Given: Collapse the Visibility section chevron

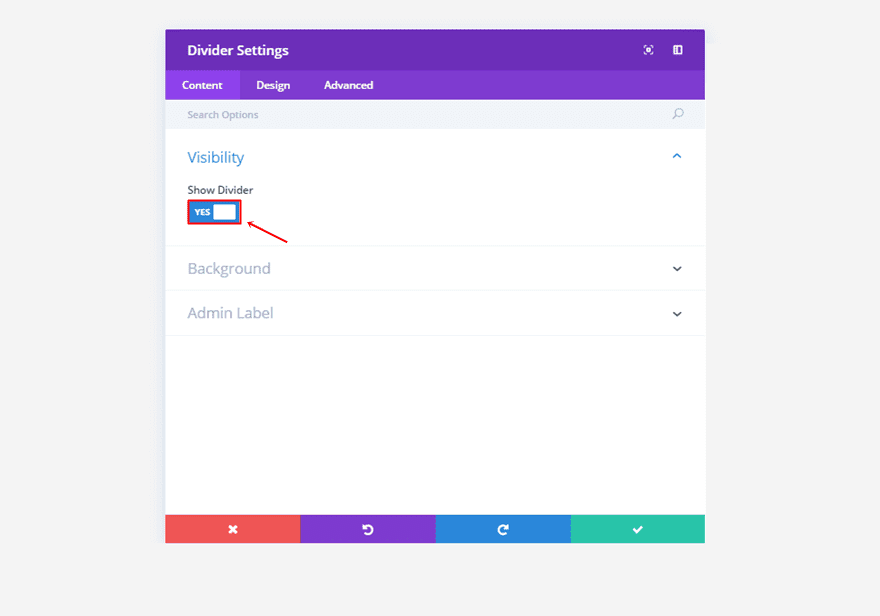Looking at the screenshot, I should click(x=677, y=156).
